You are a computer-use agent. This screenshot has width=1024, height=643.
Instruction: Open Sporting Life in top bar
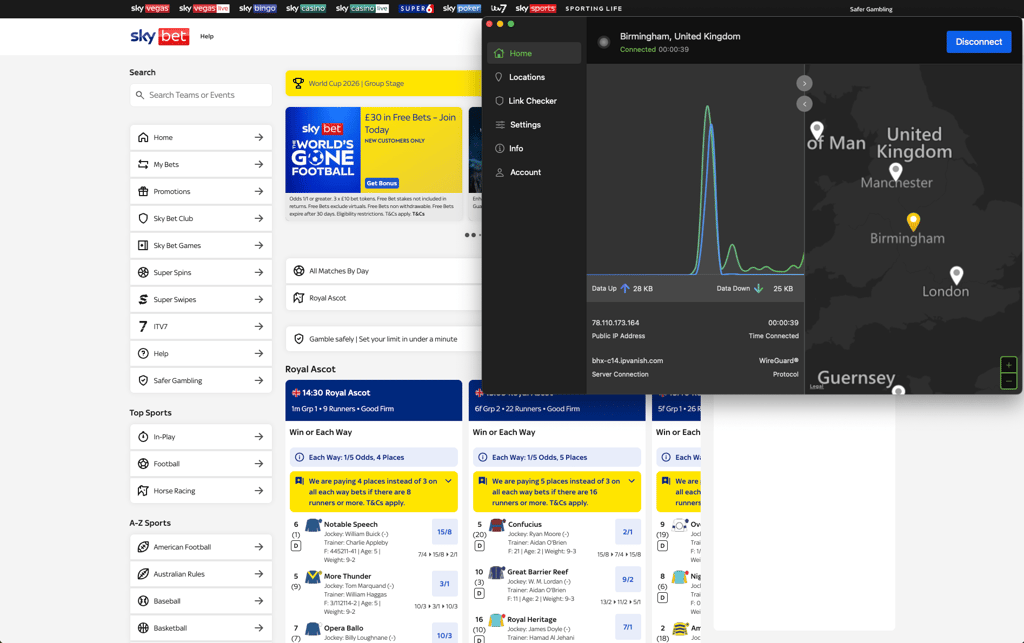coord(594,8)
